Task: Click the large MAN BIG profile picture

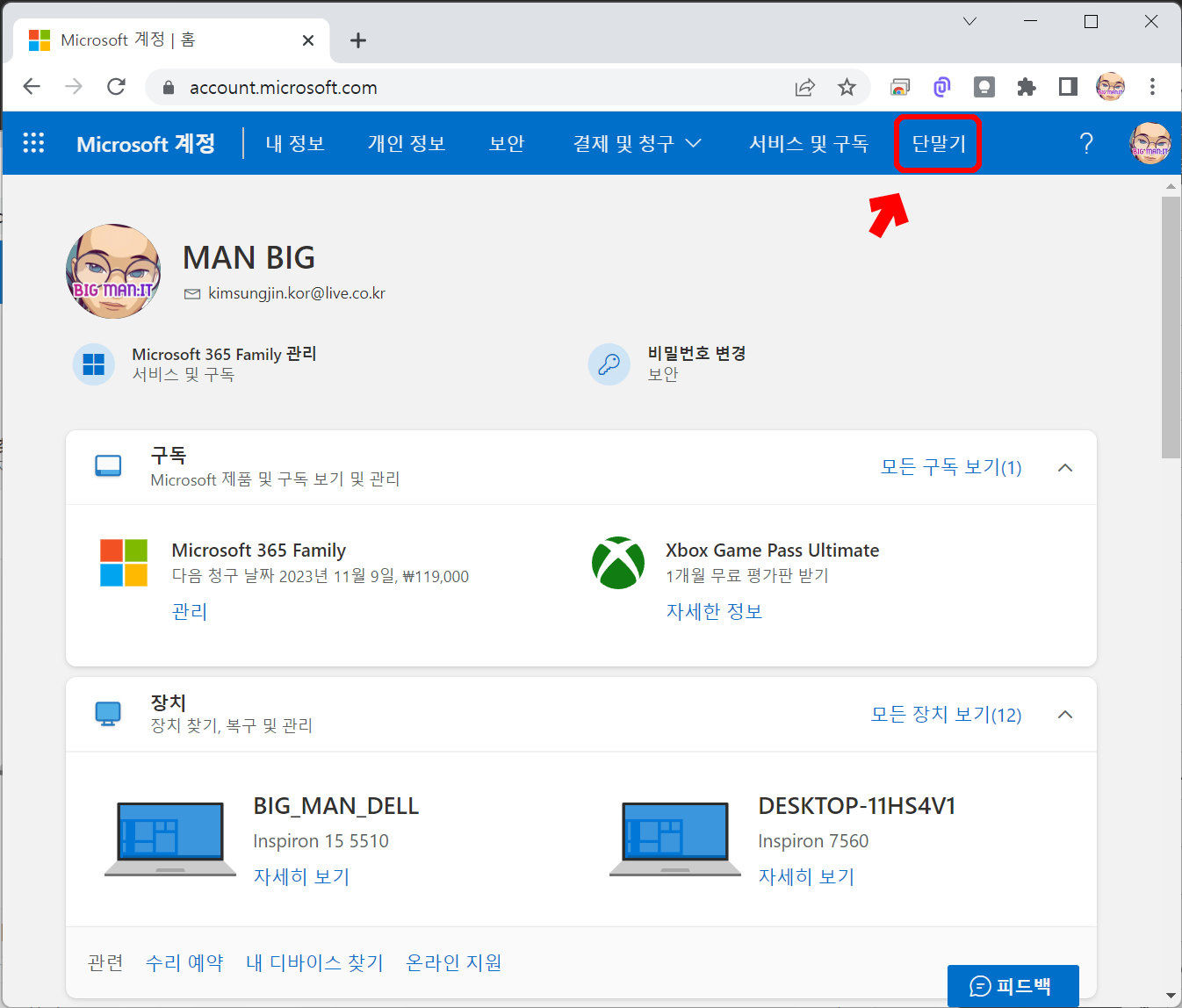Action: 113,271
